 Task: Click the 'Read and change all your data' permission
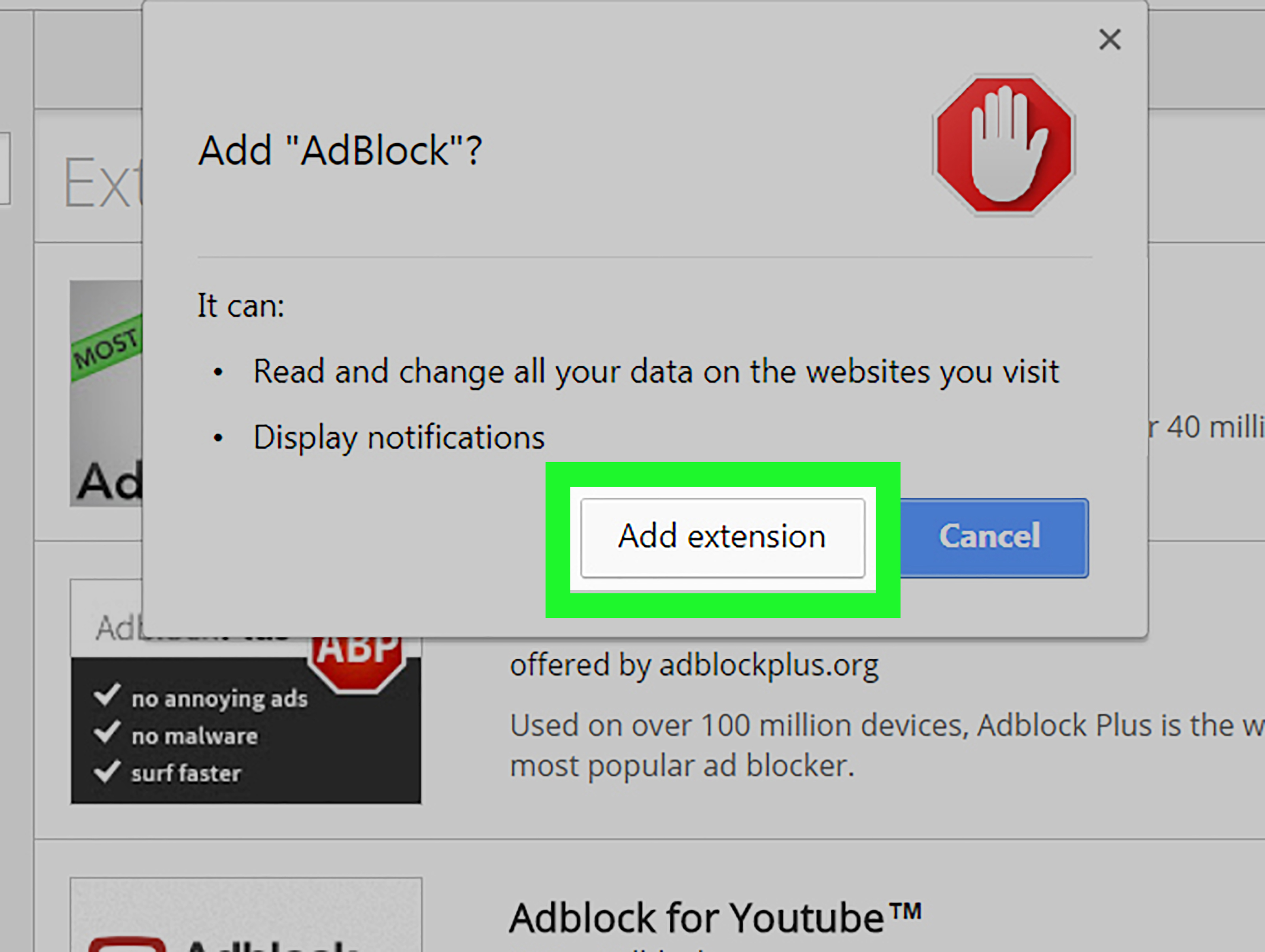(656, 372)
